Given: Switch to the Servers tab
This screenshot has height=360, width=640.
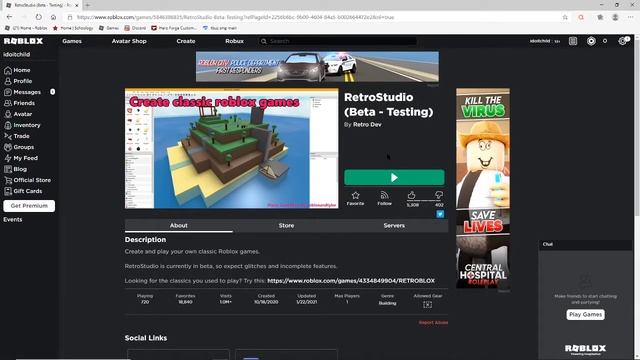Looking at the screenshot, I should (x=394, y=225).
